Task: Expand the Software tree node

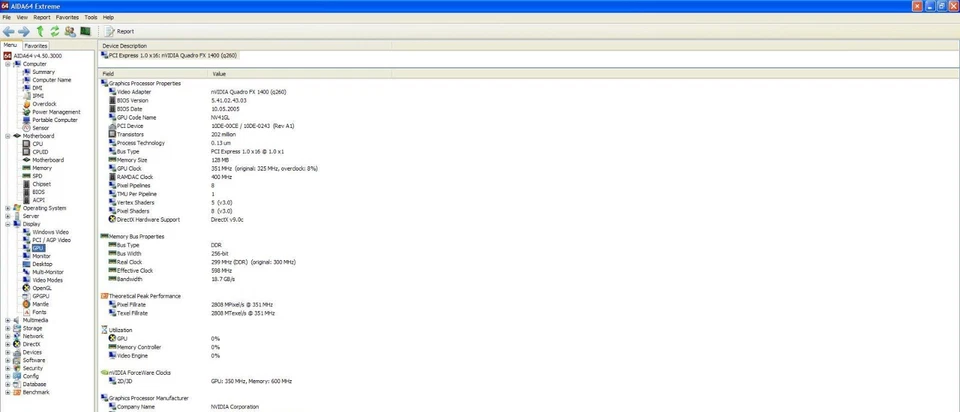Action: 8,361
